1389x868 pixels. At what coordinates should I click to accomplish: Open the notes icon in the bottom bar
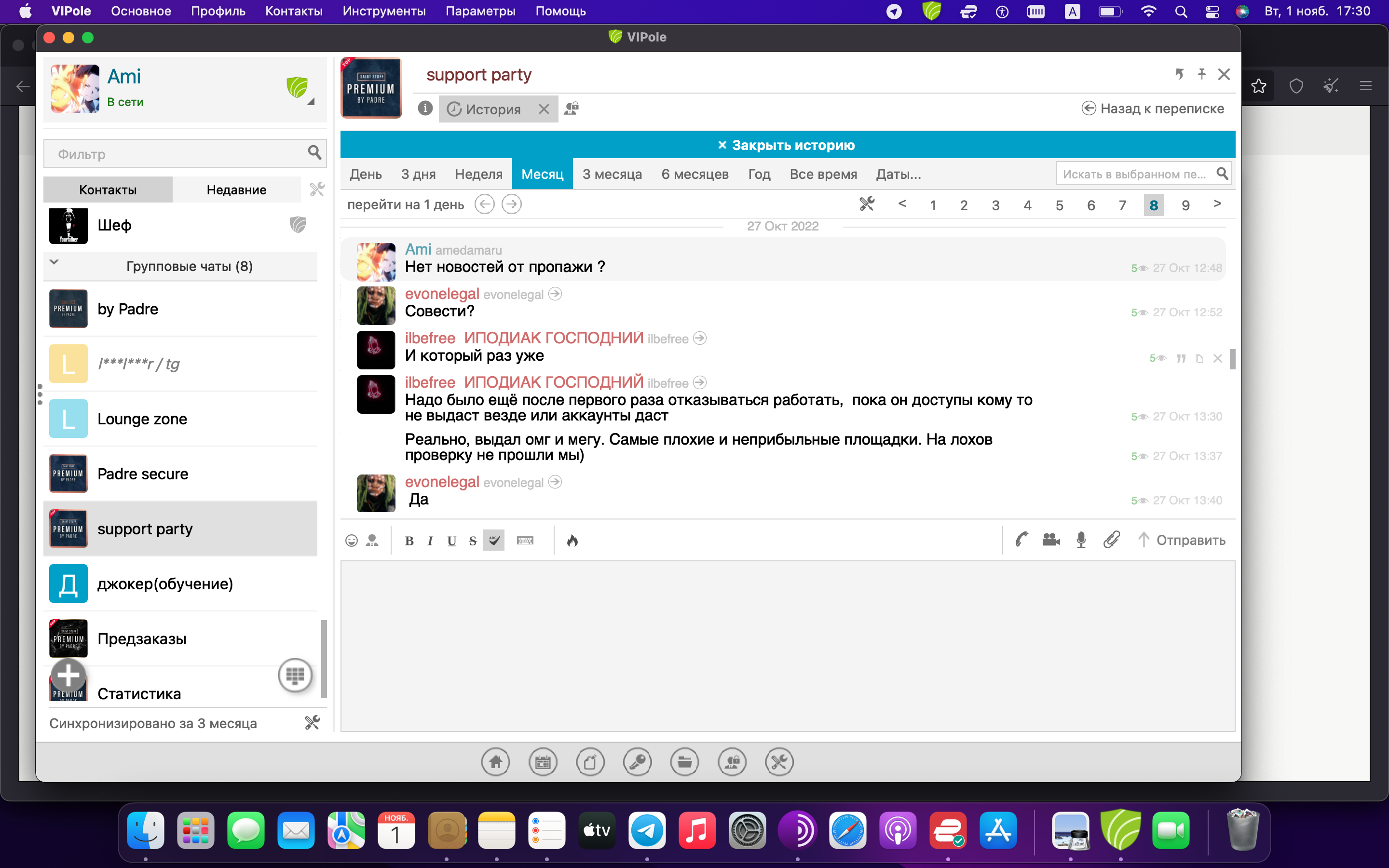[590, 762]
